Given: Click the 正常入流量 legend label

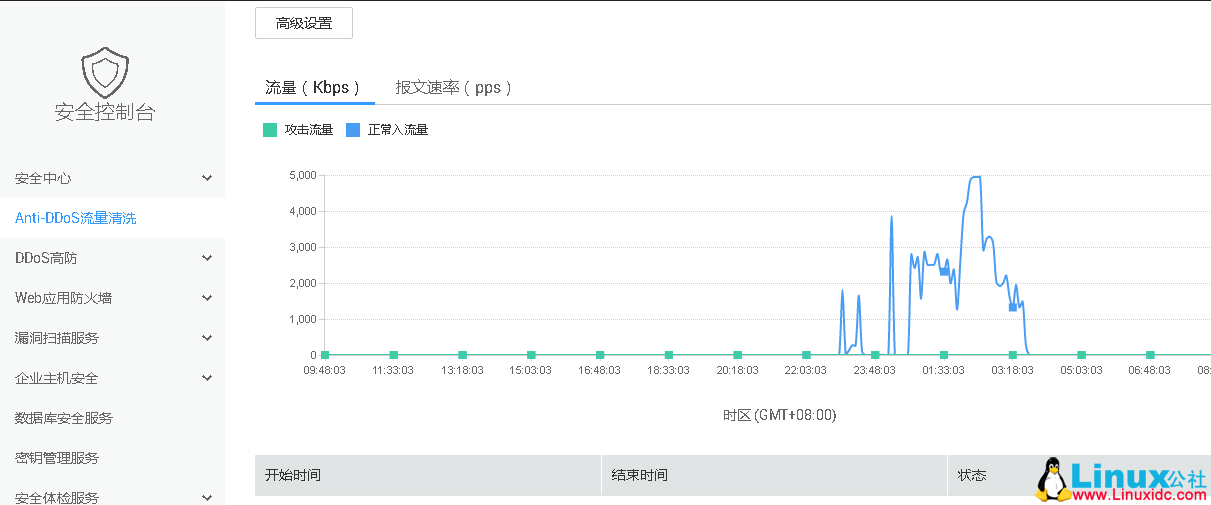Looking at the screenshot, I should (x=398, y=130).
